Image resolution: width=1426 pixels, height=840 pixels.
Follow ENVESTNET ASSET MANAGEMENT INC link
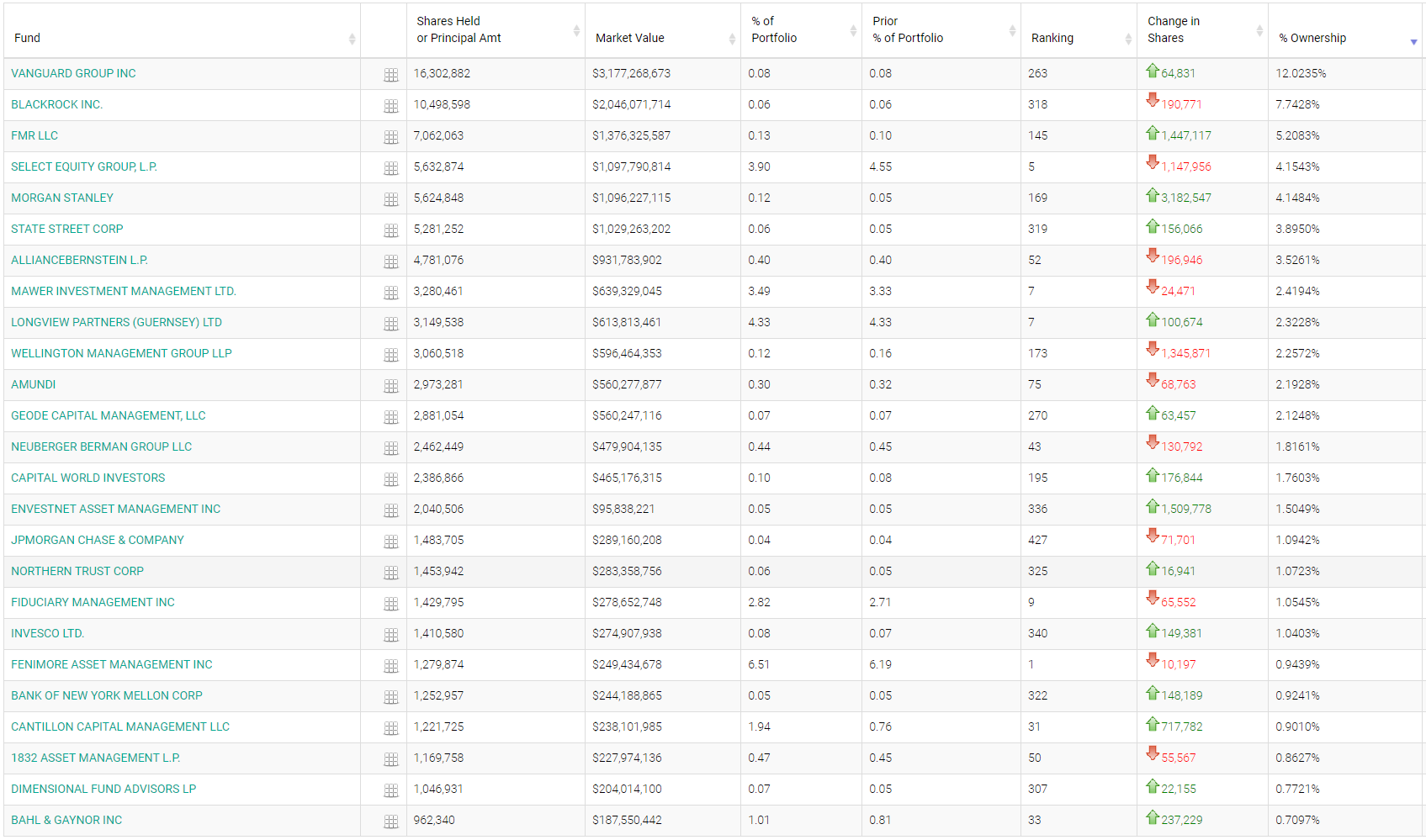115,509
